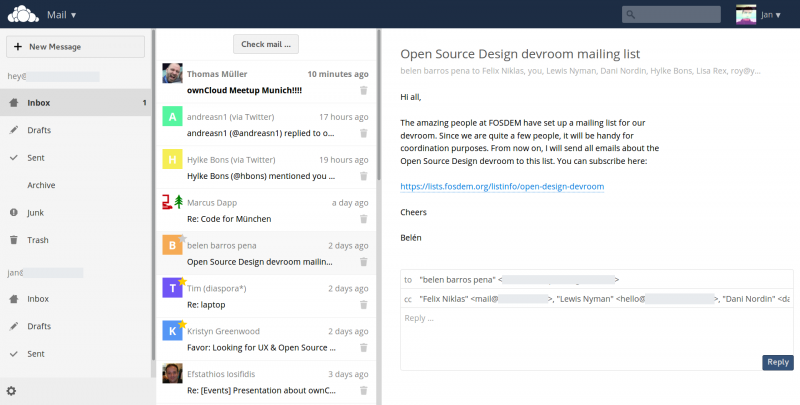Toggle star on belen barros pena message
Image resolution: width=800 pixels, height=405 pixels.
pos(182,239)
